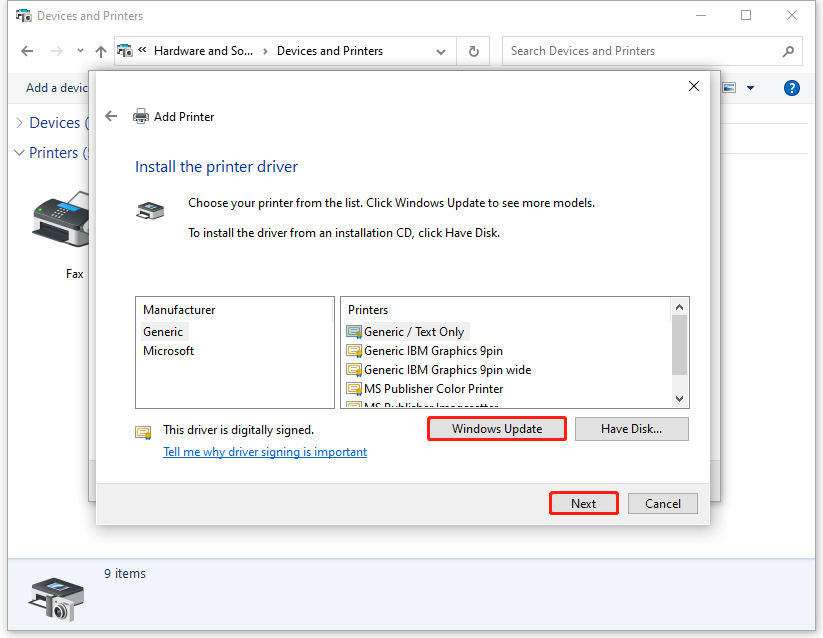Expand the Devices section

coord(18,122)
